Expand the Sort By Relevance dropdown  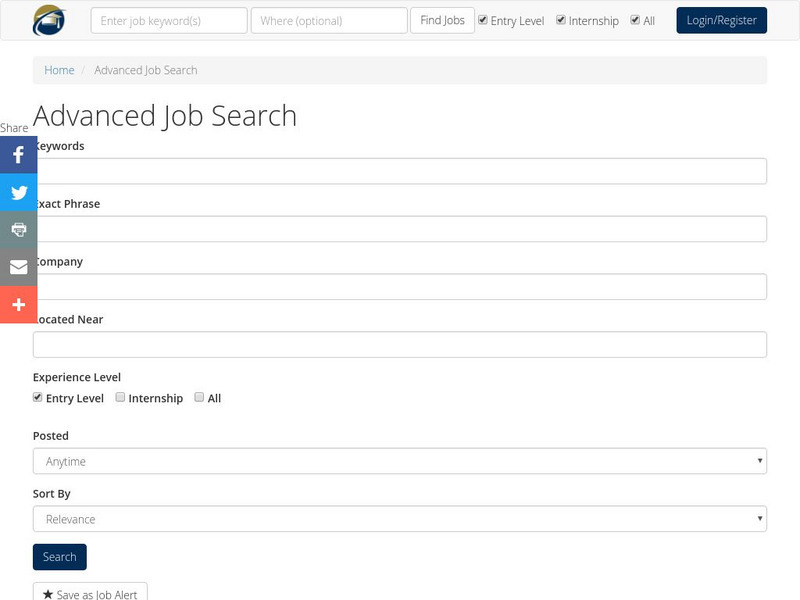pyautogui.click(x=400, y=519)
